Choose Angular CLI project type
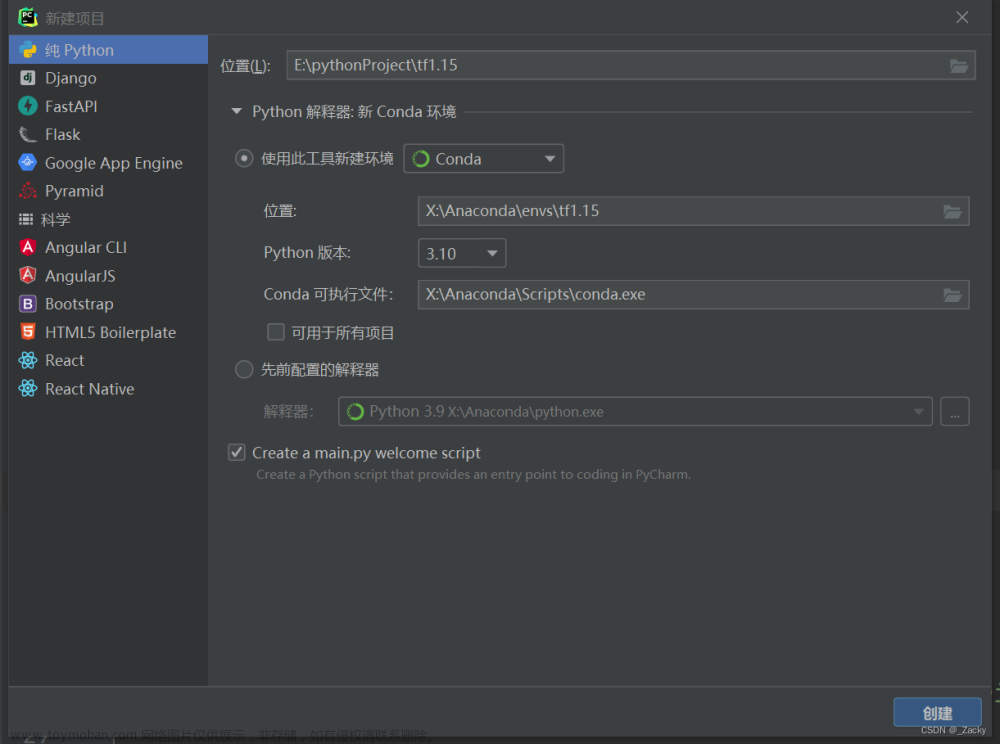The image size is (1000, 744). [x=108, y=247]
